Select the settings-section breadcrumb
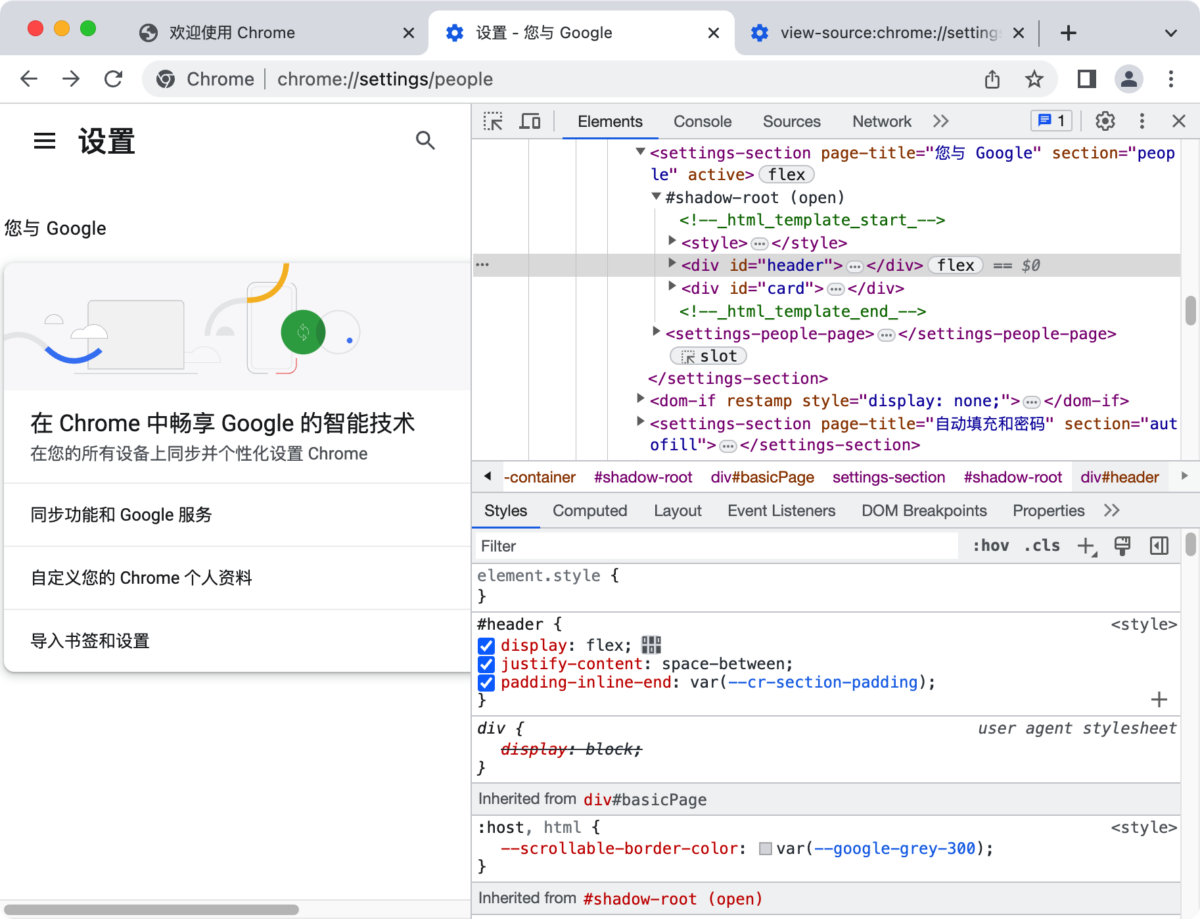Screen dimensions: 1200x919 [x=889, y=477]
